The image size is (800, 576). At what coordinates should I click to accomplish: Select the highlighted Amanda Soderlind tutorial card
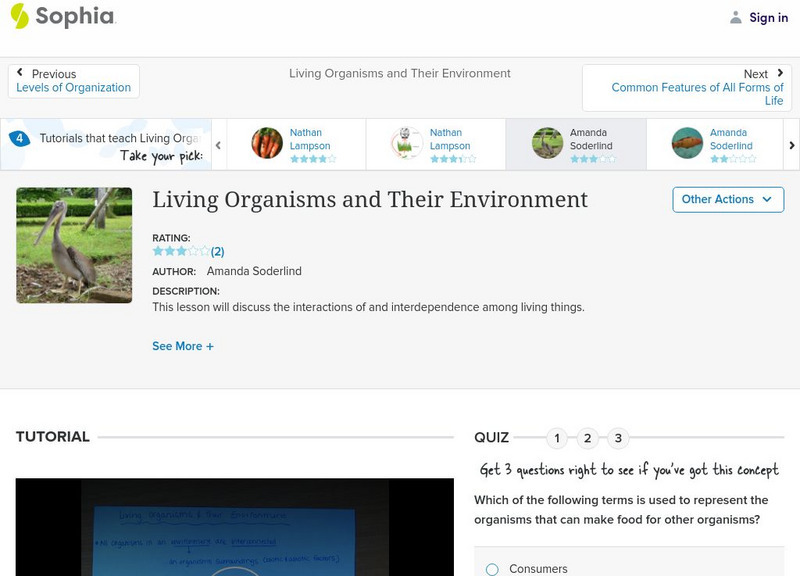point(575,145)
